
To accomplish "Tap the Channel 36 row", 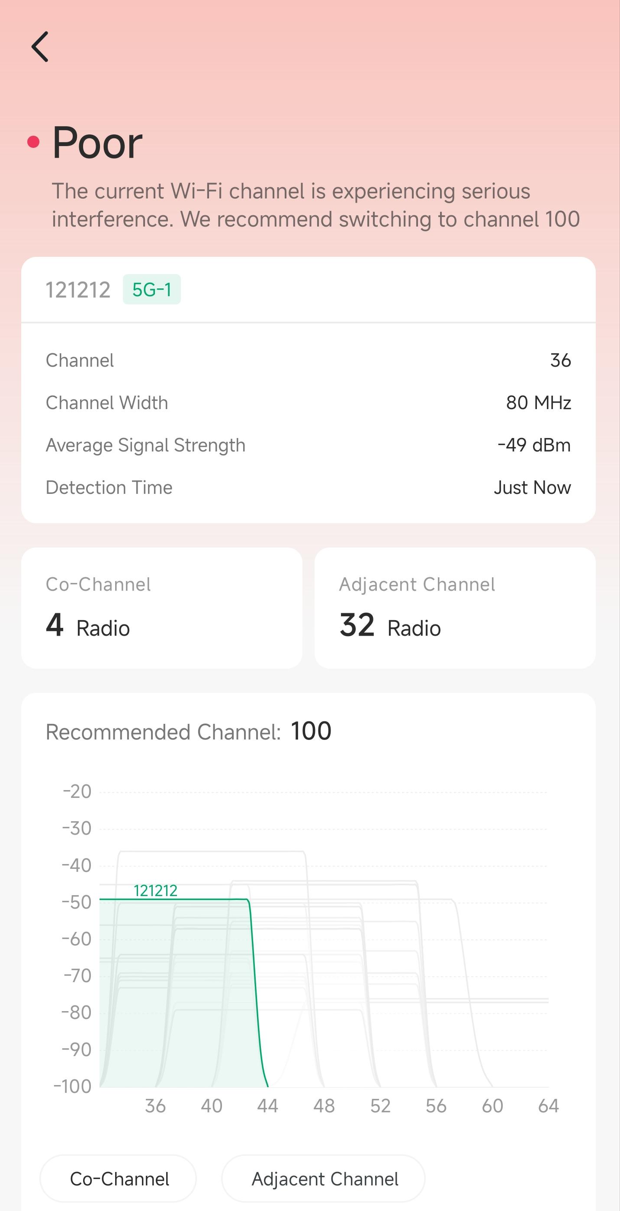I will click(x=308, y=360).
